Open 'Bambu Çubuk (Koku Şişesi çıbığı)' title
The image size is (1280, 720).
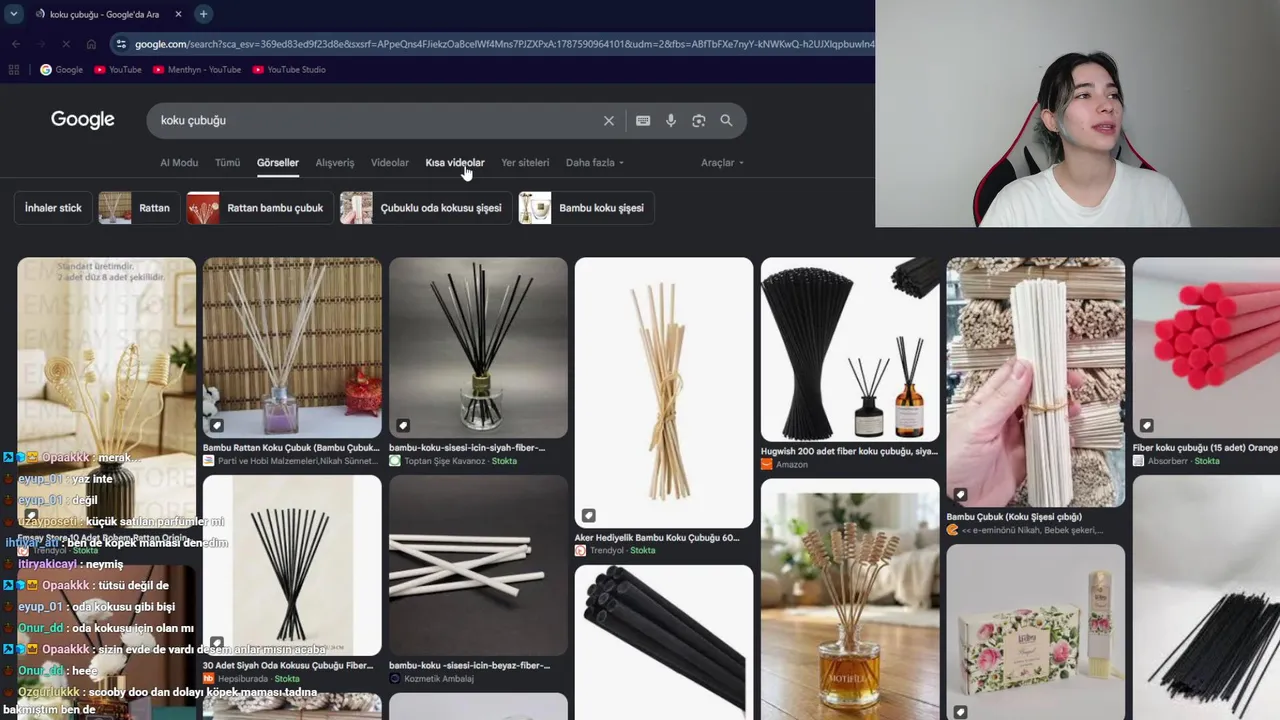click(1014, 517)
